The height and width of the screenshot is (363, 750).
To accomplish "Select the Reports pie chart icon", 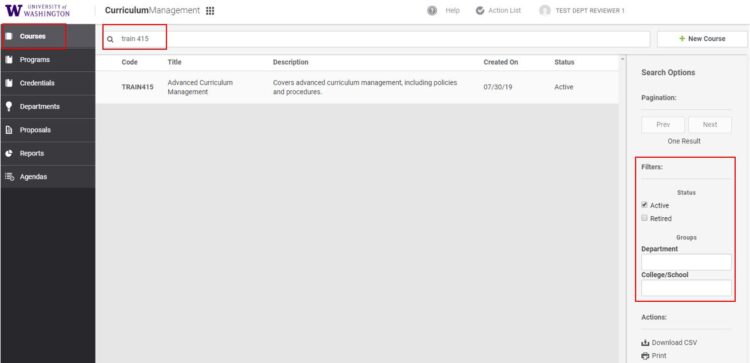I will coord(9,154).
